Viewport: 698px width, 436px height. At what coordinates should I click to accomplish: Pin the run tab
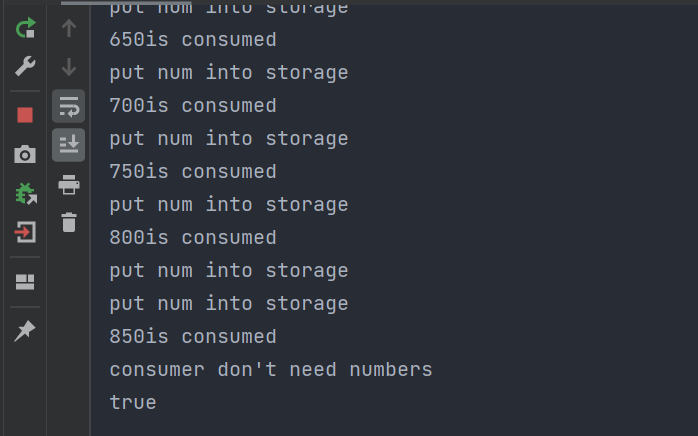coord(25,331)
